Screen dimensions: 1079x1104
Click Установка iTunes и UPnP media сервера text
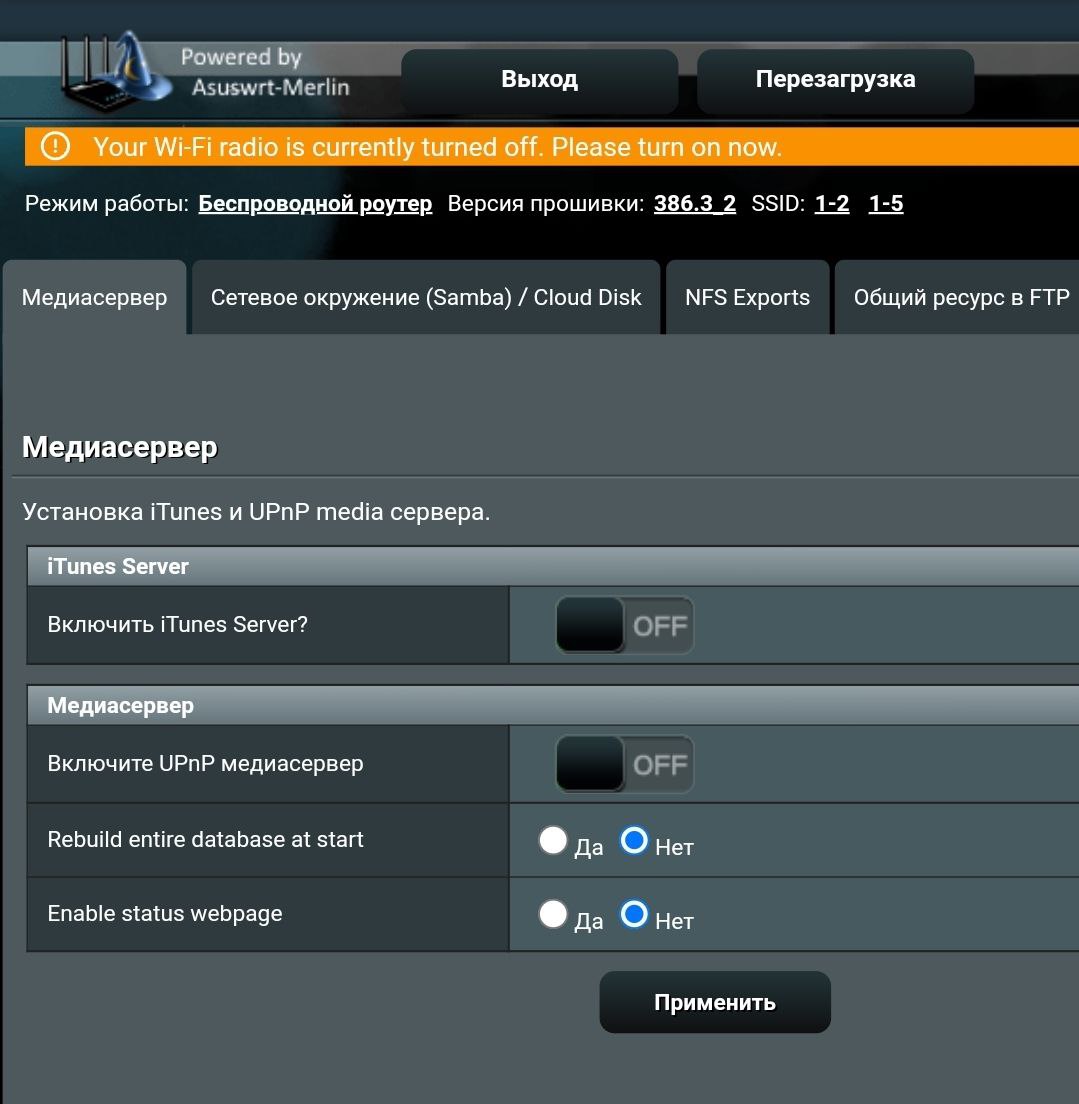[256, 511]
